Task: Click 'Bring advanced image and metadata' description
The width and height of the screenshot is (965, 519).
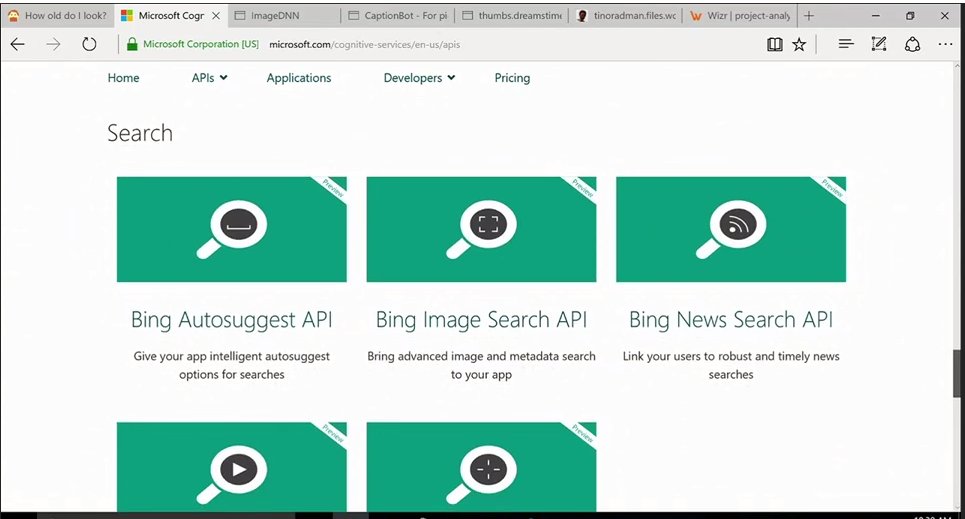Action: (481, 365)
